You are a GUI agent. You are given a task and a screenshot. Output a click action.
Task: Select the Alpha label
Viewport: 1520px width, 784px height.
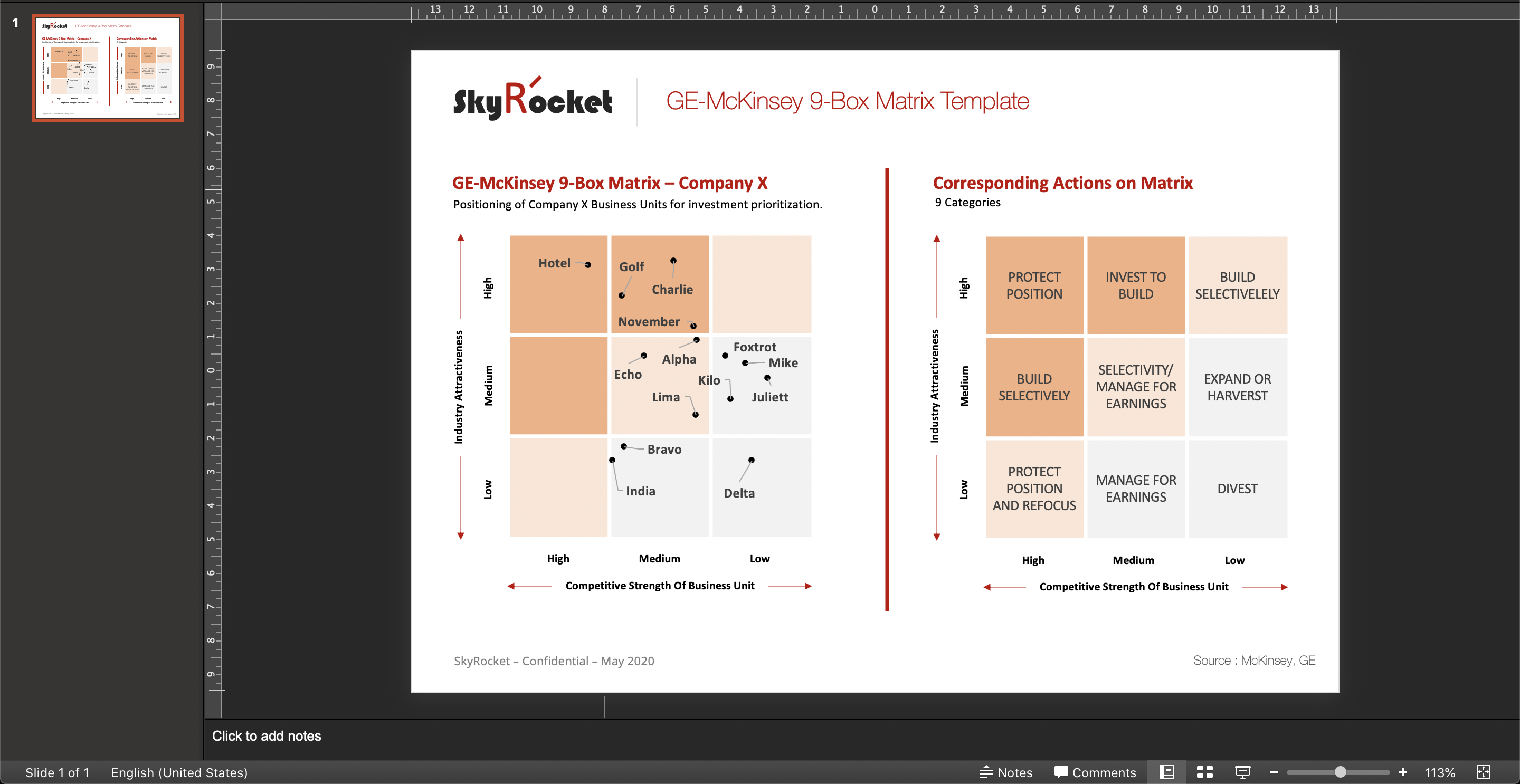click(x=679, y=359)
